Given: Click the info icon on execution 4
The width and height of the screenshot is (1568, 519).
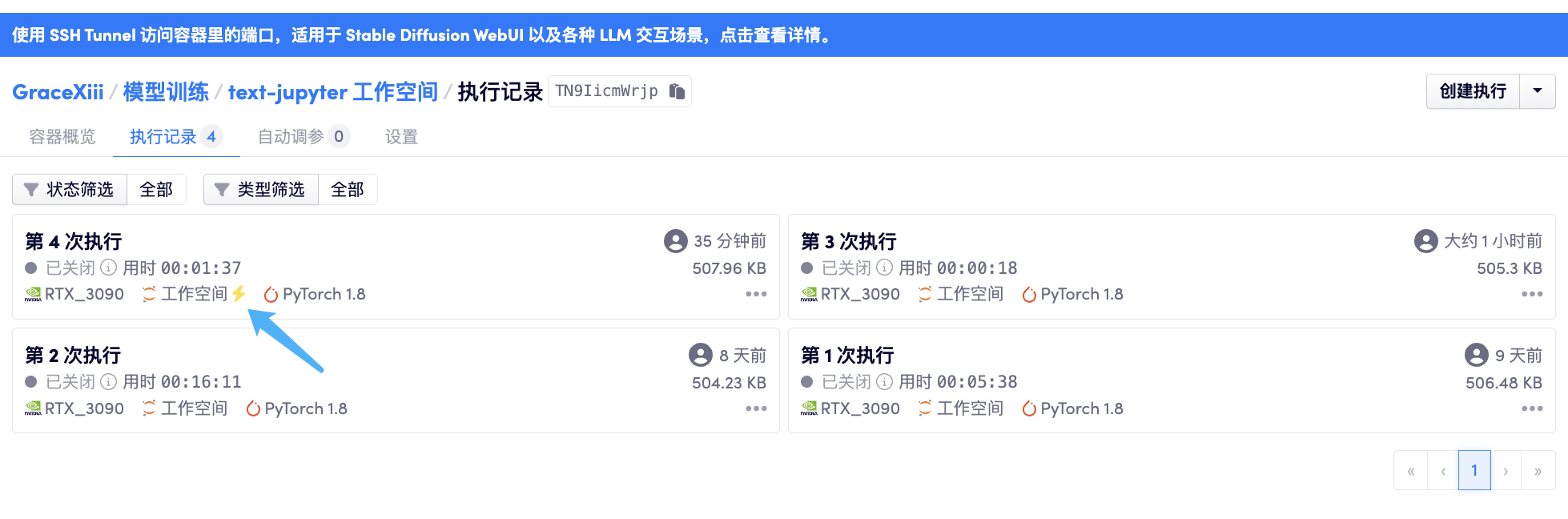Looking at the screenshot, I should pos(109,268).
